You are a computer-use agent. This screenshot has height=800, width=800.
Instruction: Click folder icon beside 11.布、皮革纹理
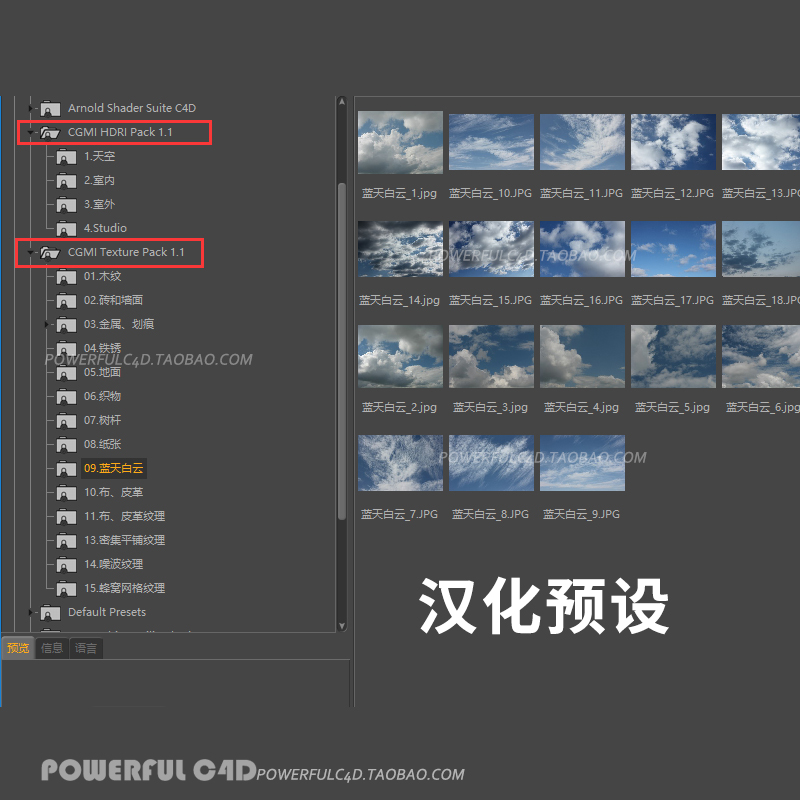[x=66, y=516]
